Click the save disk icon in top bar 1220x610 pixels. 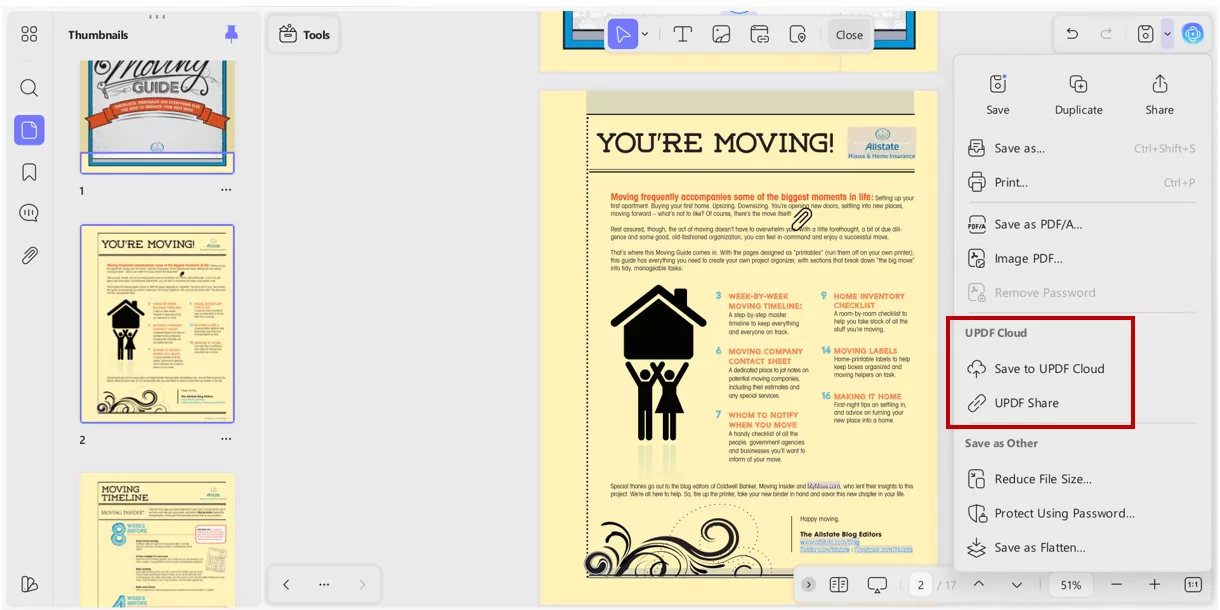point(1146,34)
